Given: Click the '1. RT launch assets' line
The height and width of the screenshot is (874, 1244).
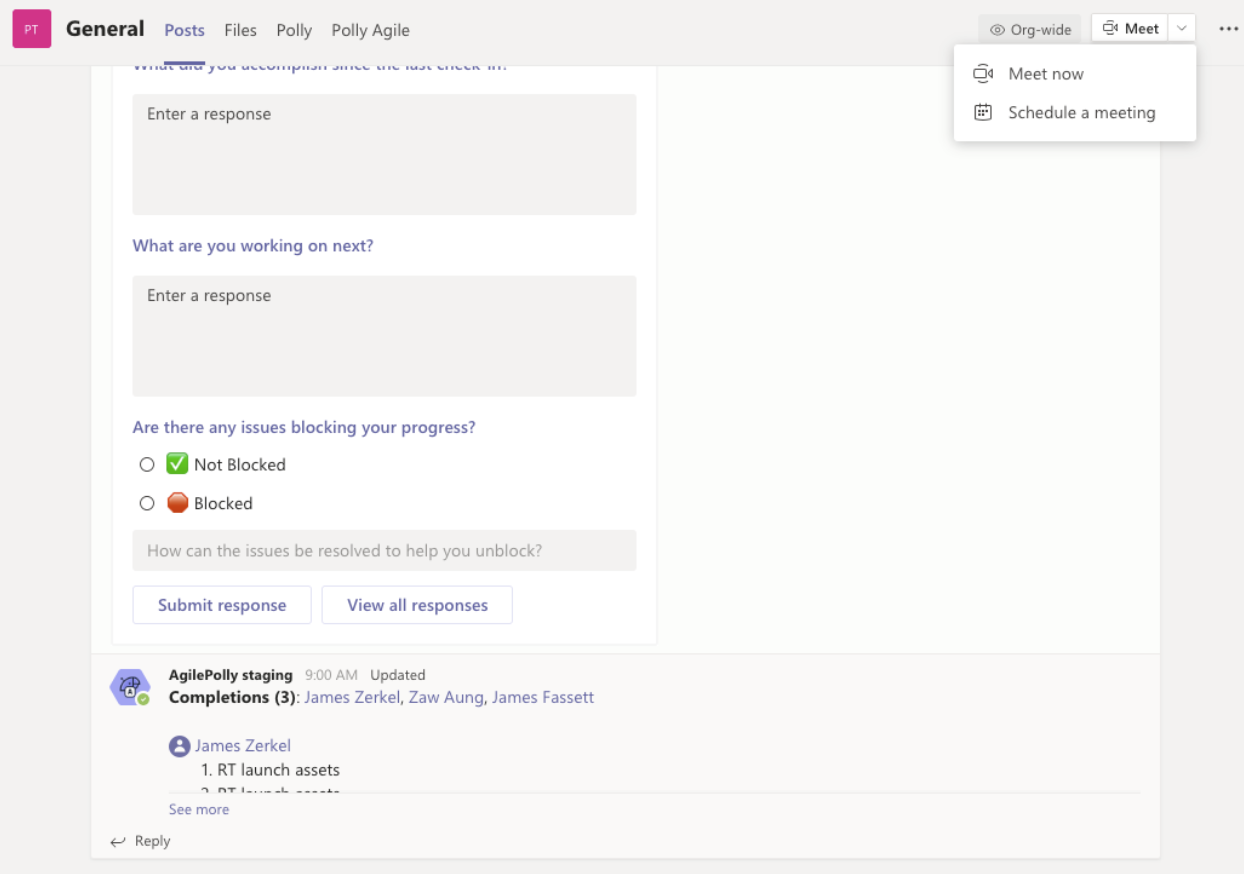Looking at the screenshot, I should (270, 770).
